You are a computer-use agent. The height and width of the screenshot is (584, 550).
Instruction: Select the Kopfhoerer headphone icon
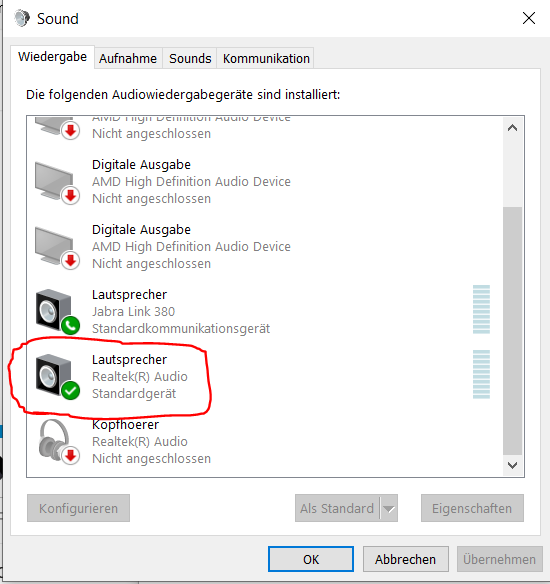point(58,442)
